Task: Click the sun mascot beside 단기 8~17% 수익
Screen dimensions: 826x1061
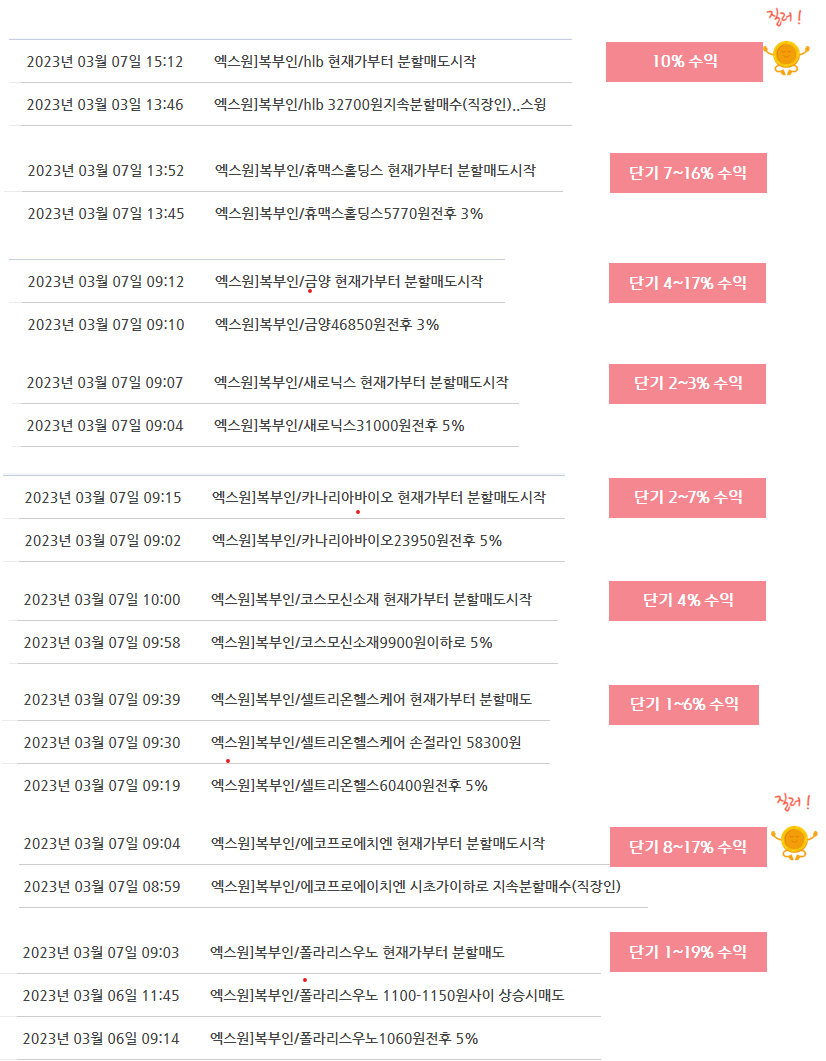Action: coord(794,843)
